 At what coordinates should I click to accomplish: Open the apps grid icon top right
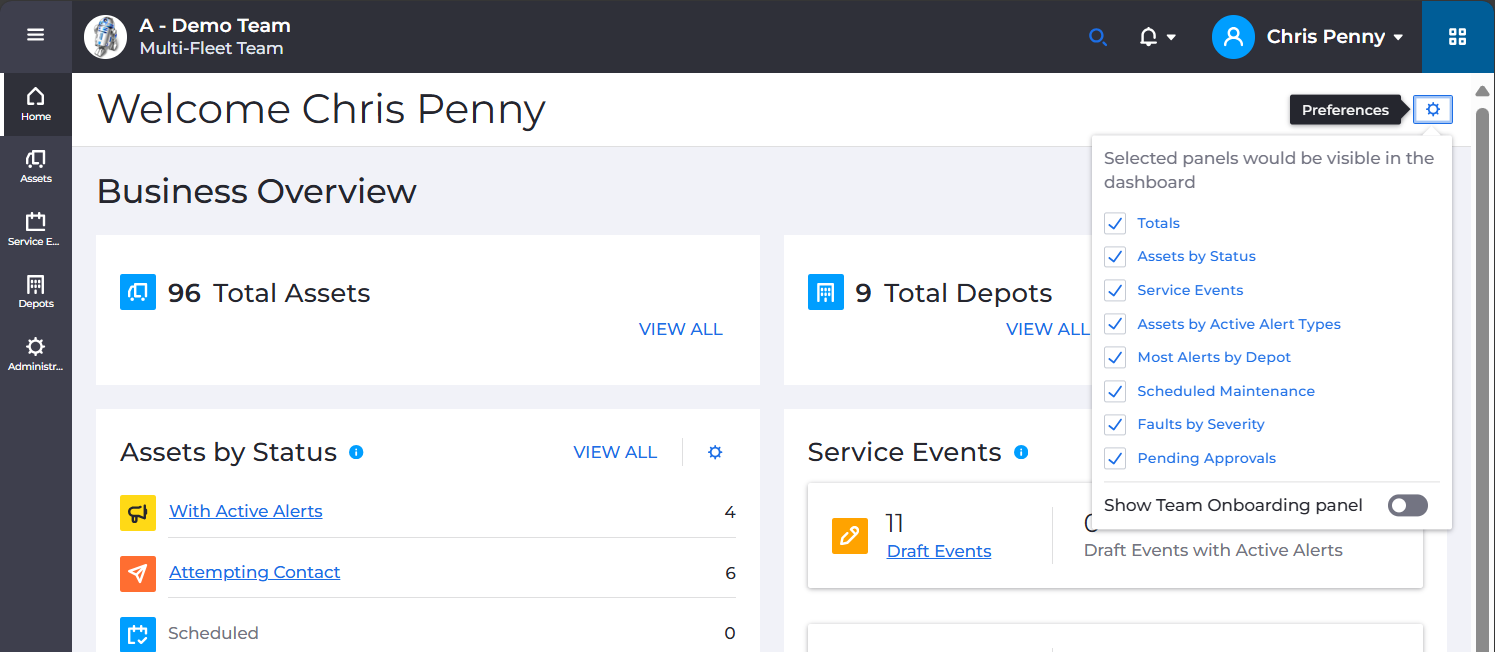[1457, 36]
